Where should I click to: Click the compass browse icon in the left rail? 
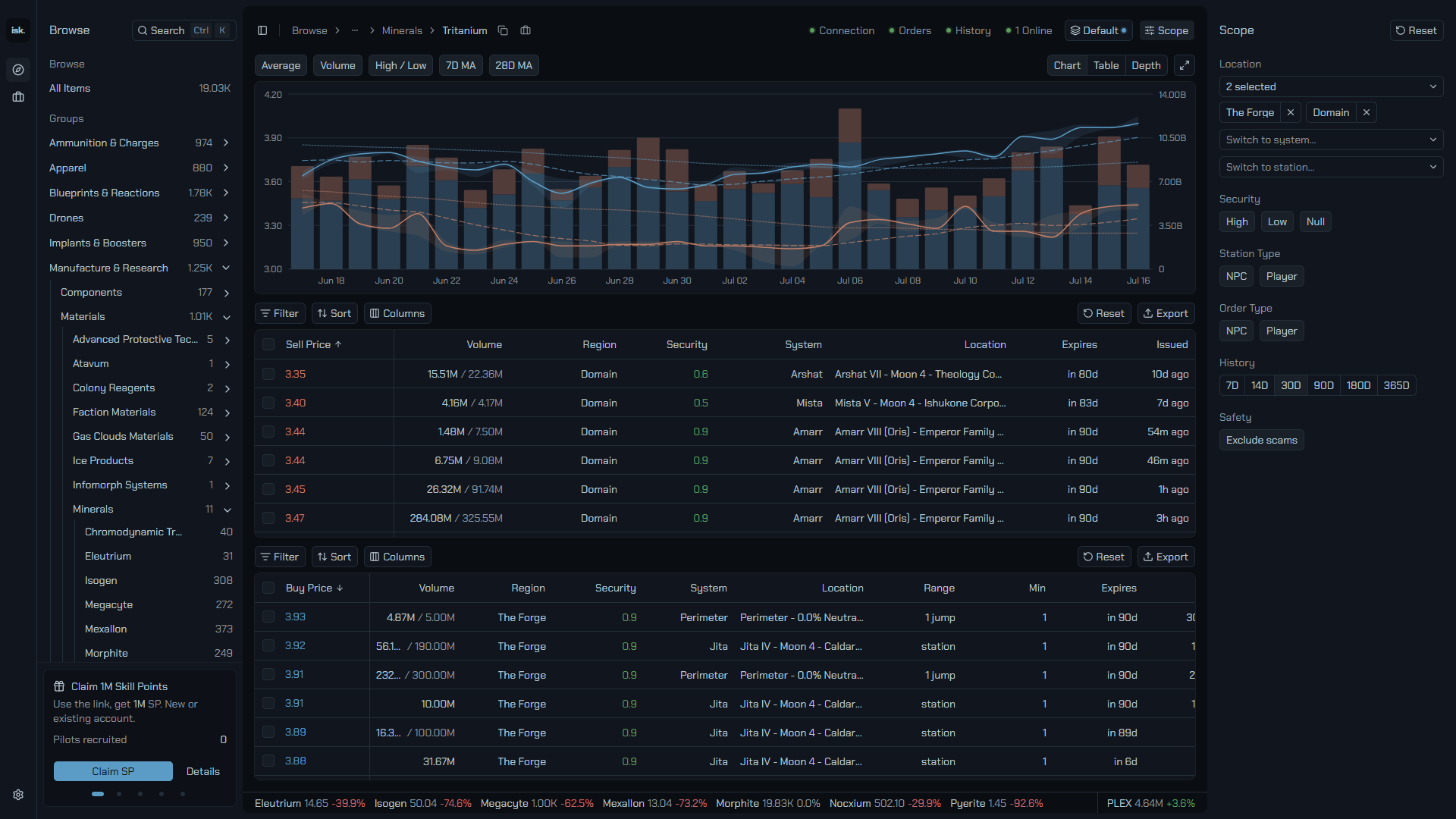[x=18, y=70]
